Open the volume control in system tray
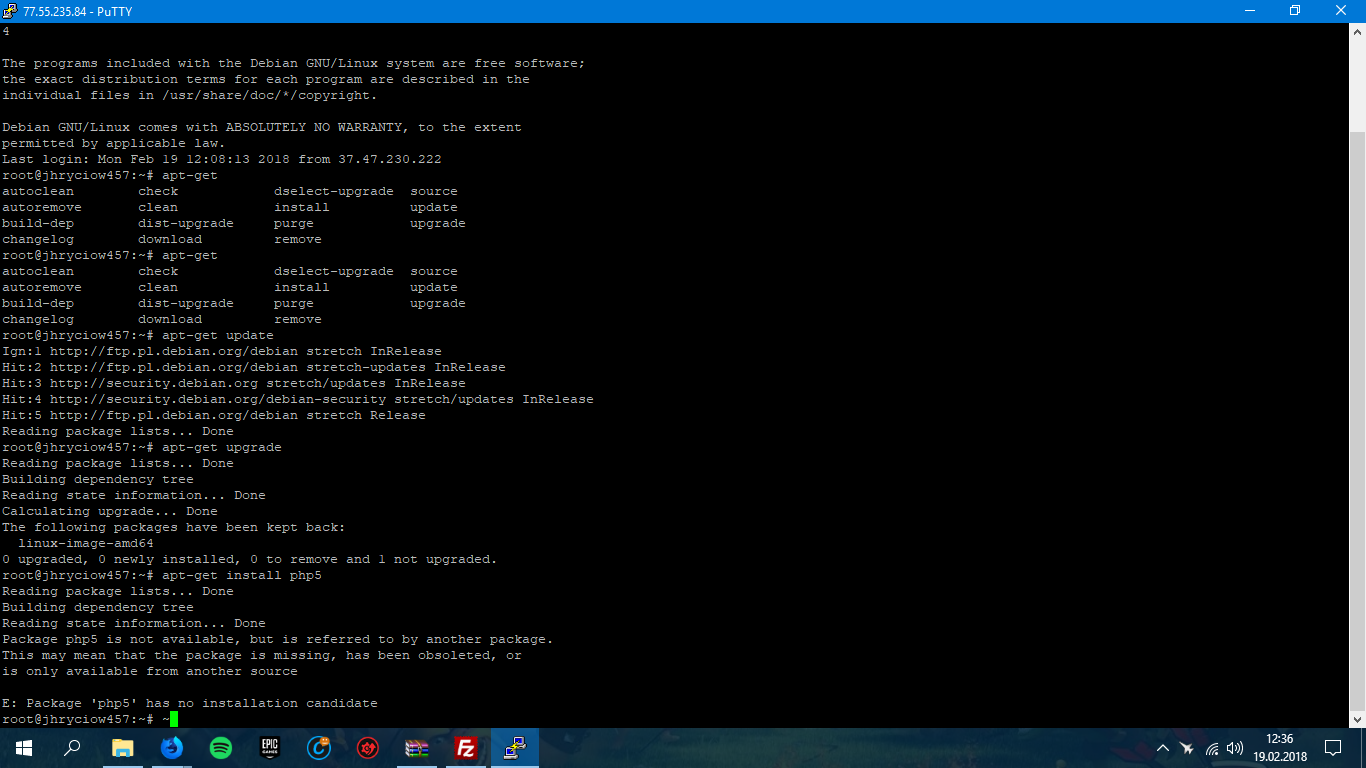The image size is (1366, 768). [x=1235, y=748]
